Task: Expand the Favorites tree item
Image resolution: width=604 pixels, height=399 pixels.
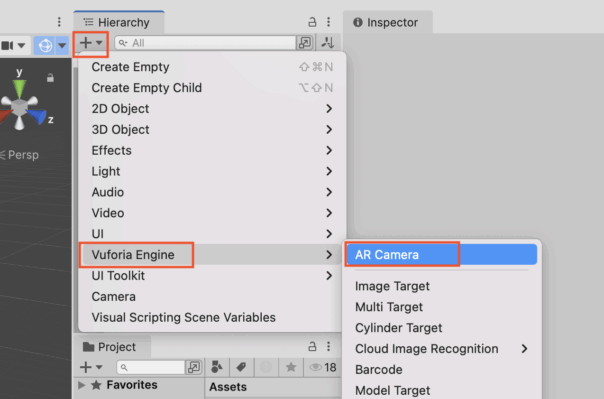Action: click(x=82, y=385)
